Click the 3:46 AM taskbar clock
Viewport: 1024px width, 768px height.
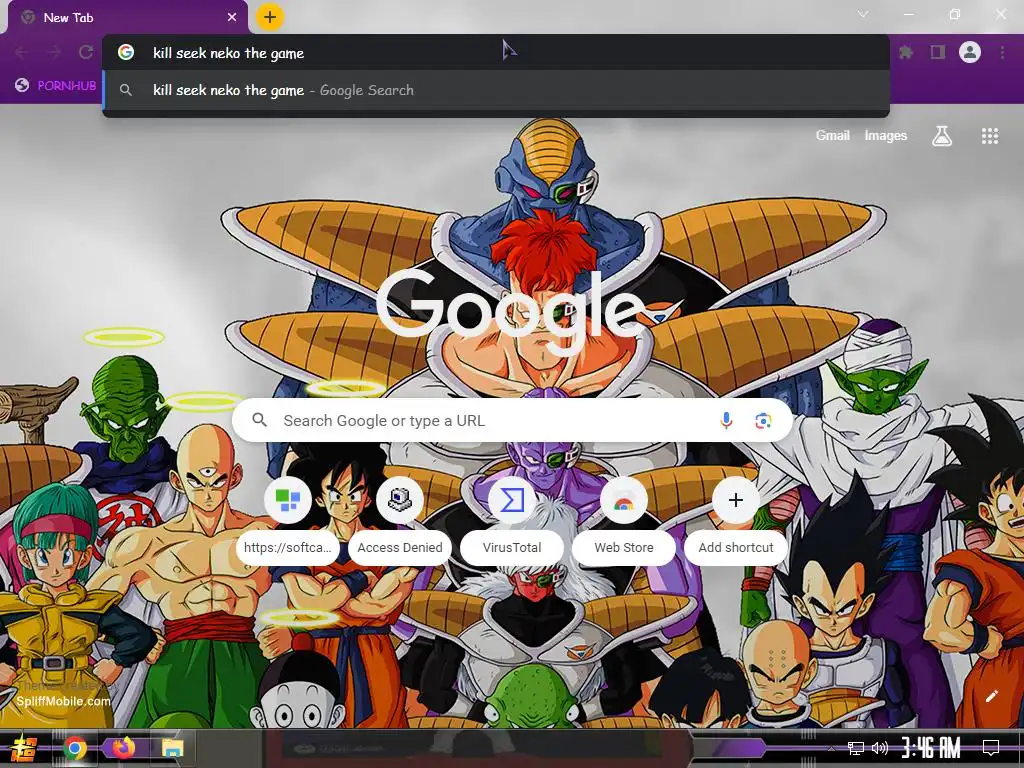931,748
